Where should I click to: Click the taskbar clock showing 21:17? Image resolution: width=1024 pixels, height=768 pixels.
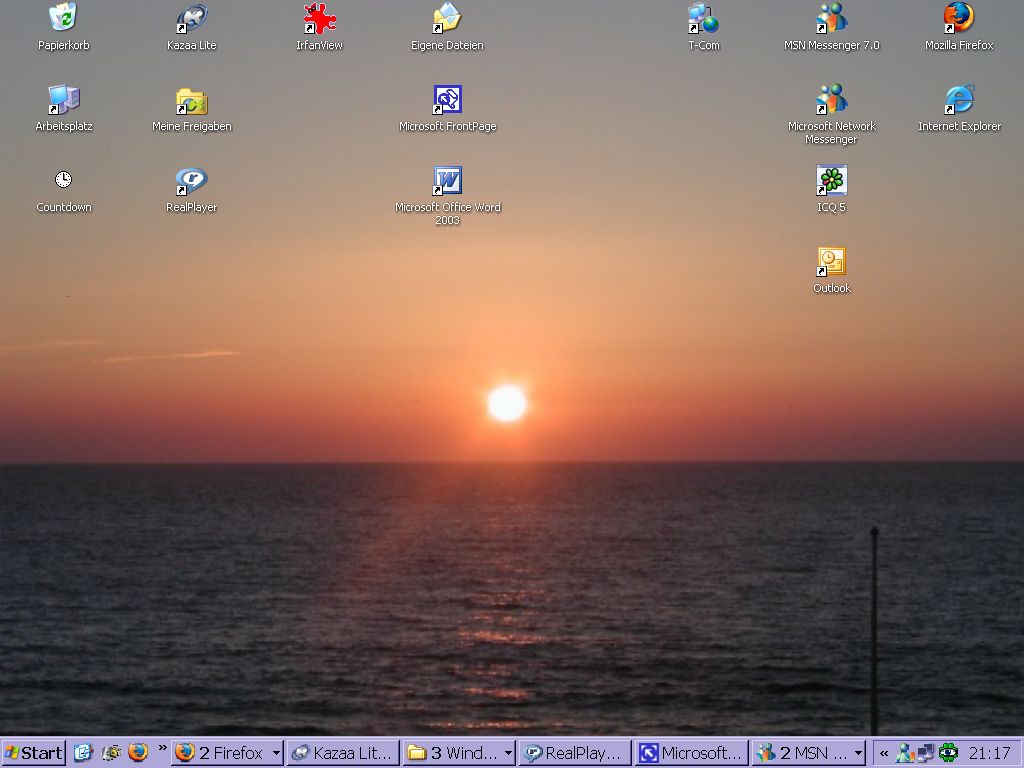pos(989,753)
